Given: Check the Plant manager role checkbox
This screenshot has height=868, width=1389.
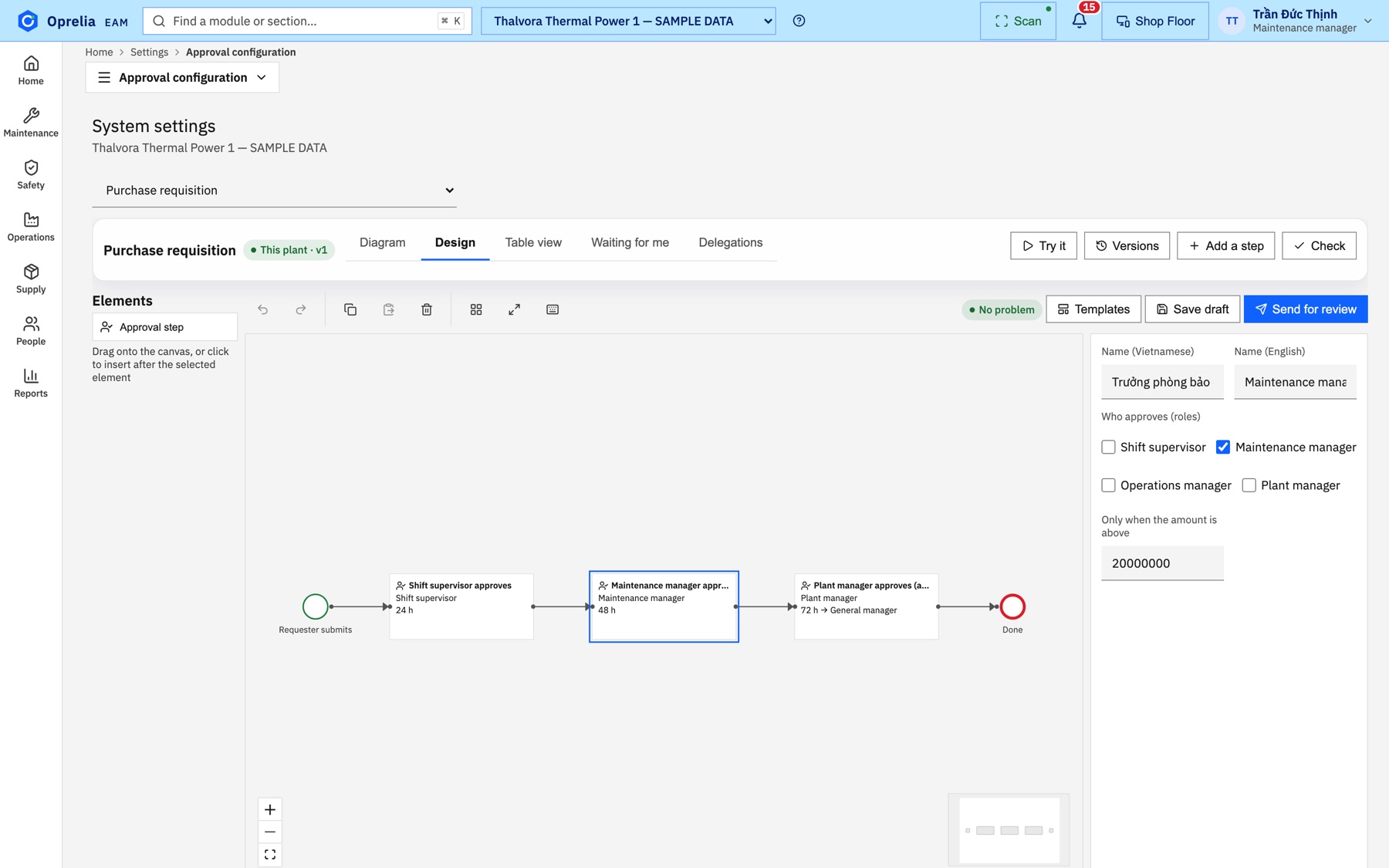Looking at the screenshot, I should pyautogui.click(x=1249, y=485).
